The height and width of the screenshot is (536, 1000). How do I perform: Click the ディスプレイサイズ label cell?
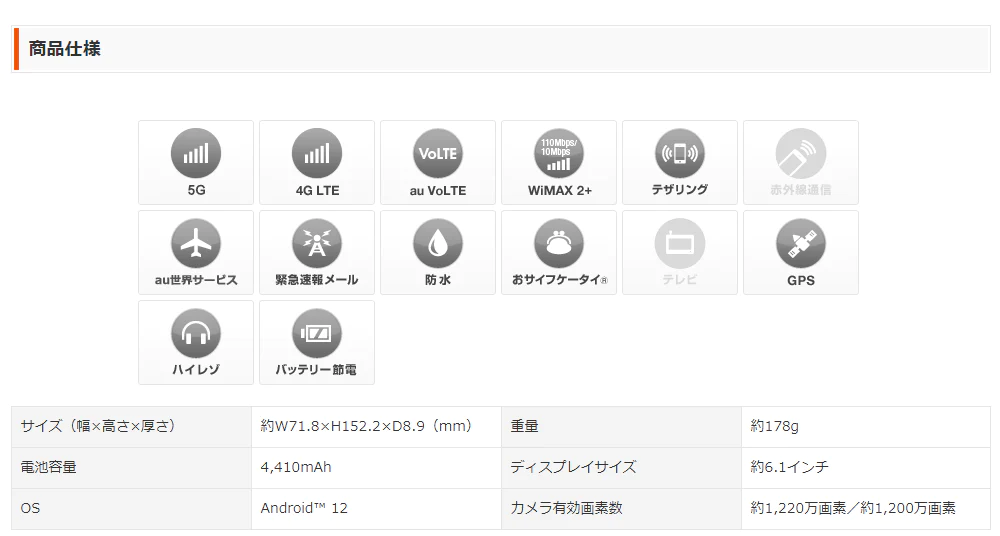[621, 468]
